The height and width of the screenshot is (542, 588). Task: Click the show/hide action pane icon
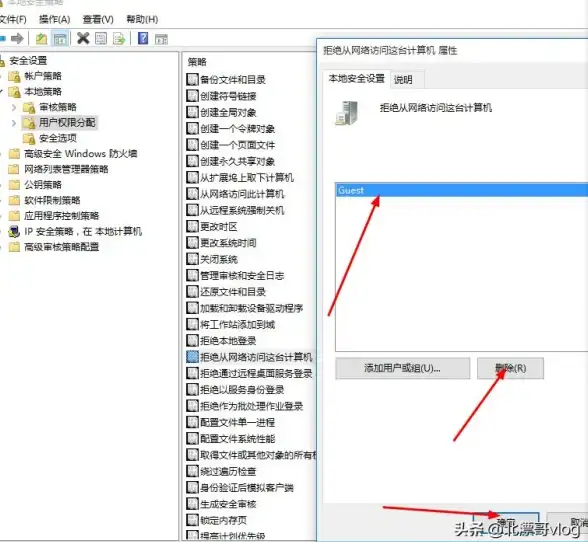pos(161,39)
